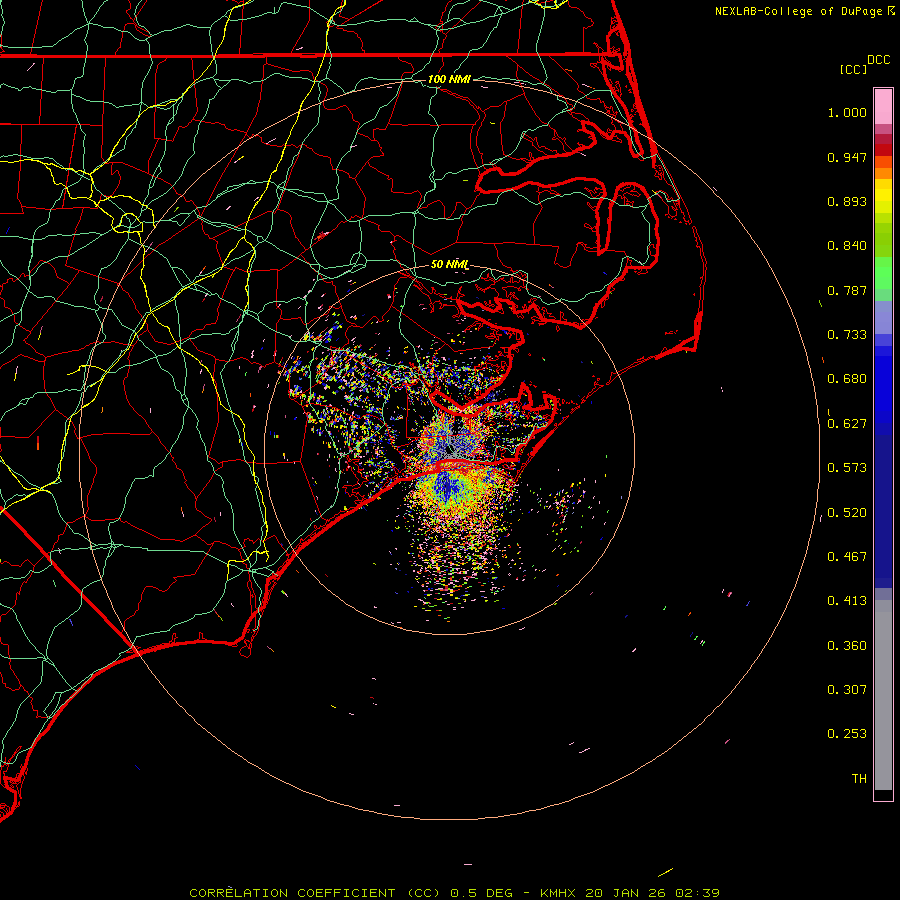Click the 0.893 scale value

point(847,201)
